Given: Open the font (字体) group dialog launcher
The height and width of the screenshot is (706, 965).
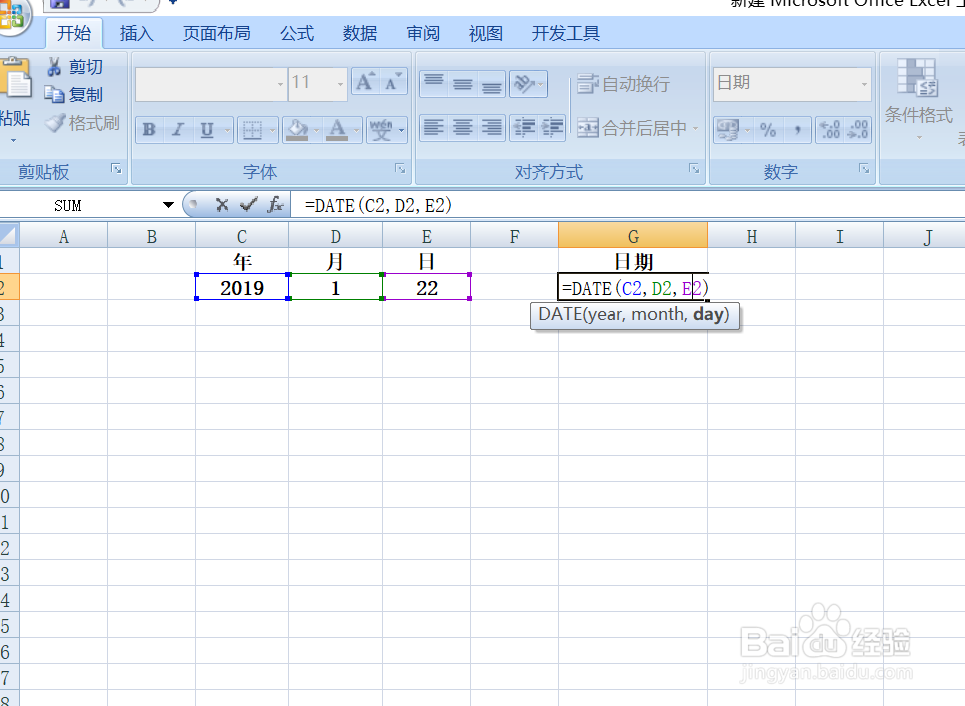Looking at the screenshot, I should [400, 169].
